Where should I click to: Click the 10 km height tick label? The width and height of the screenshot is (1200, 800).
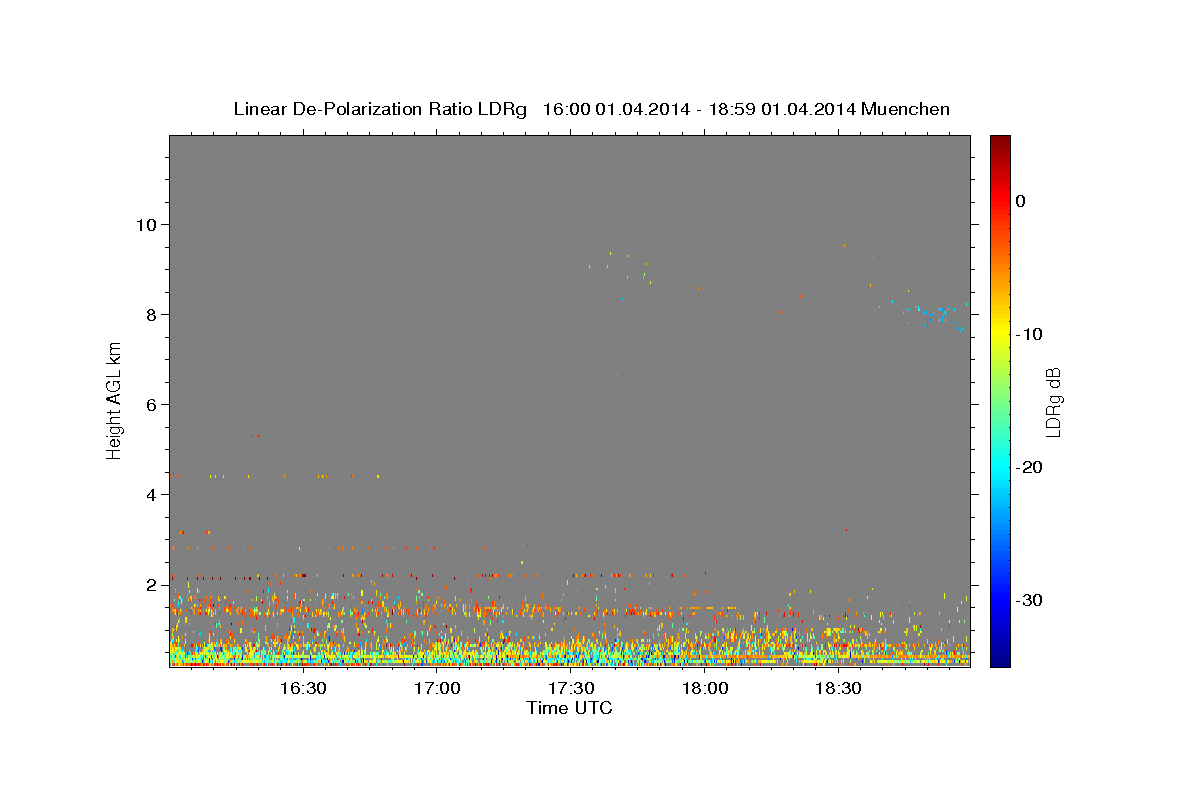click(x=148, y=224)
